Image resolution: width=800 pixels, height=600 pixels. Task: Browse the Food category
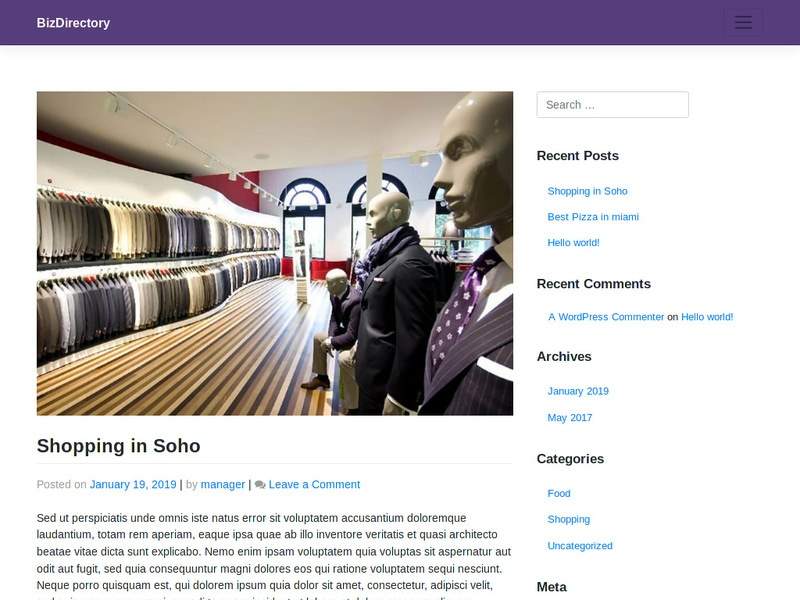[559, 493]
